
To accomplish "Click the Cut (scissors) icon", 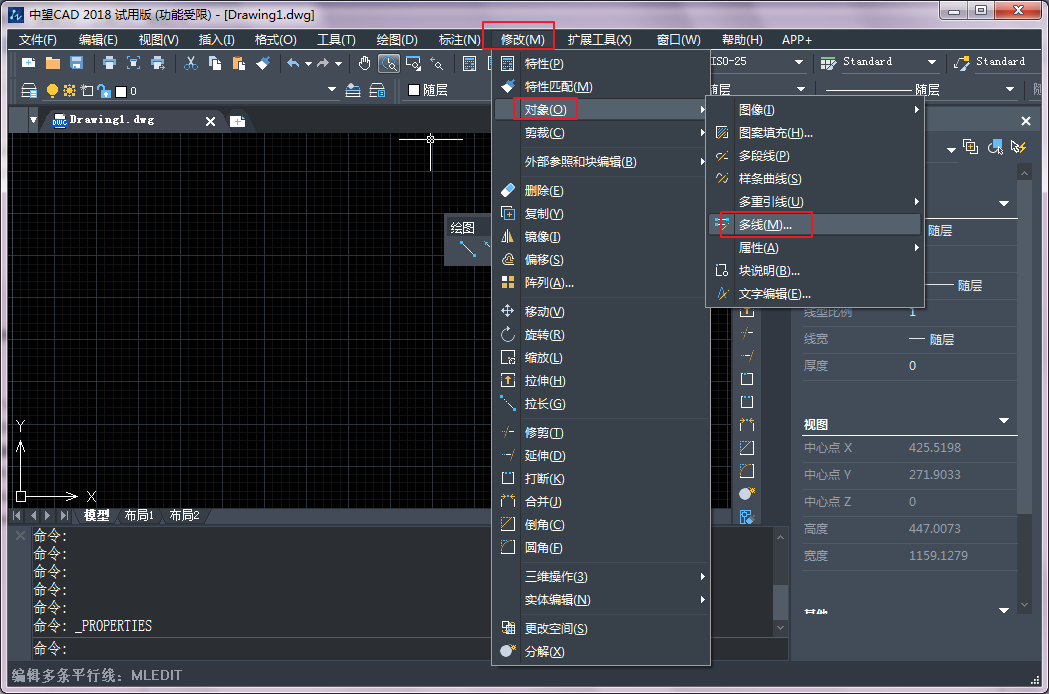I will point(191,62).
